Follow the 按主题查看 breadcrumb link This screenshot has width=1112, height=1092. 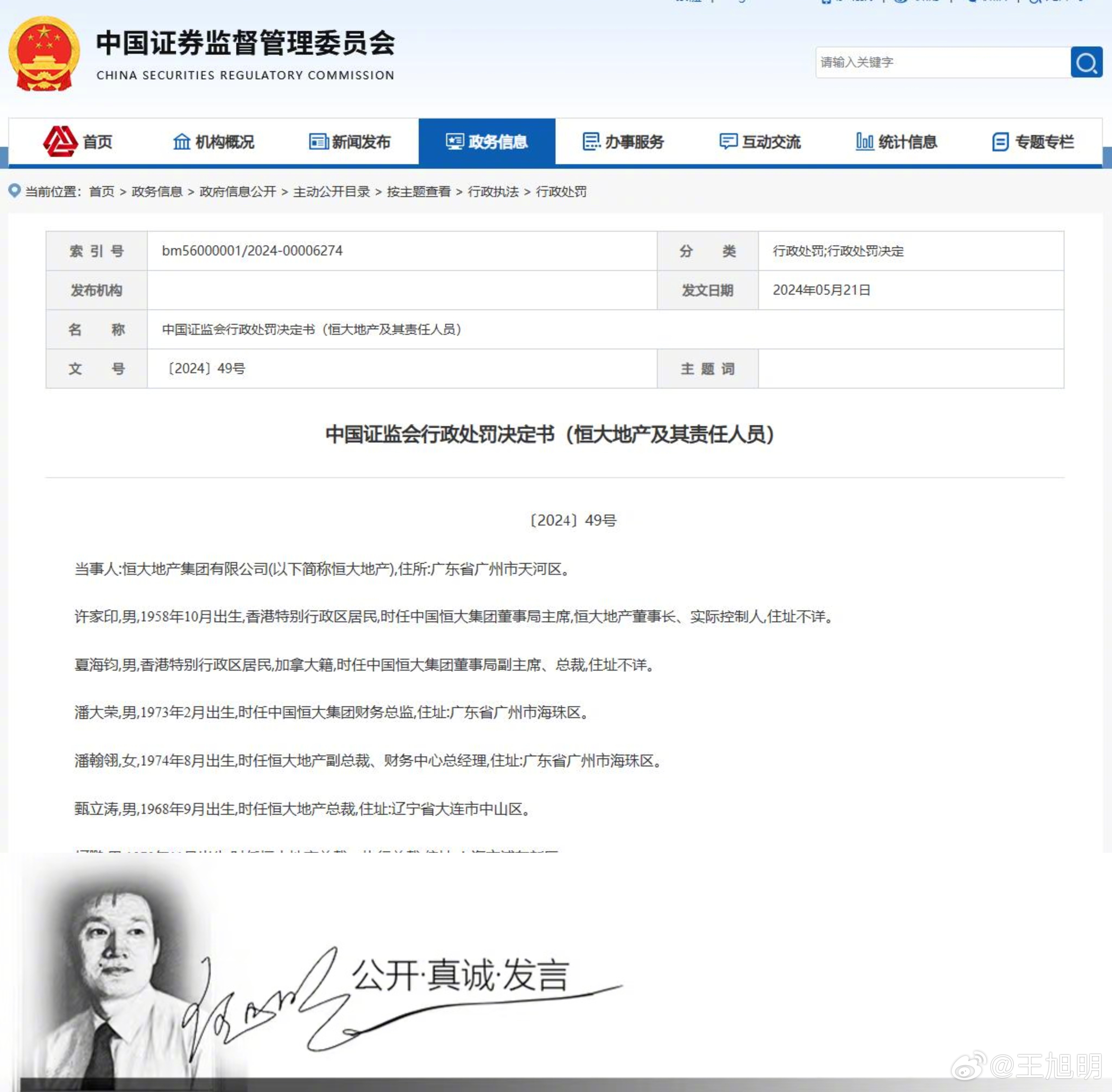coord(419,191)
